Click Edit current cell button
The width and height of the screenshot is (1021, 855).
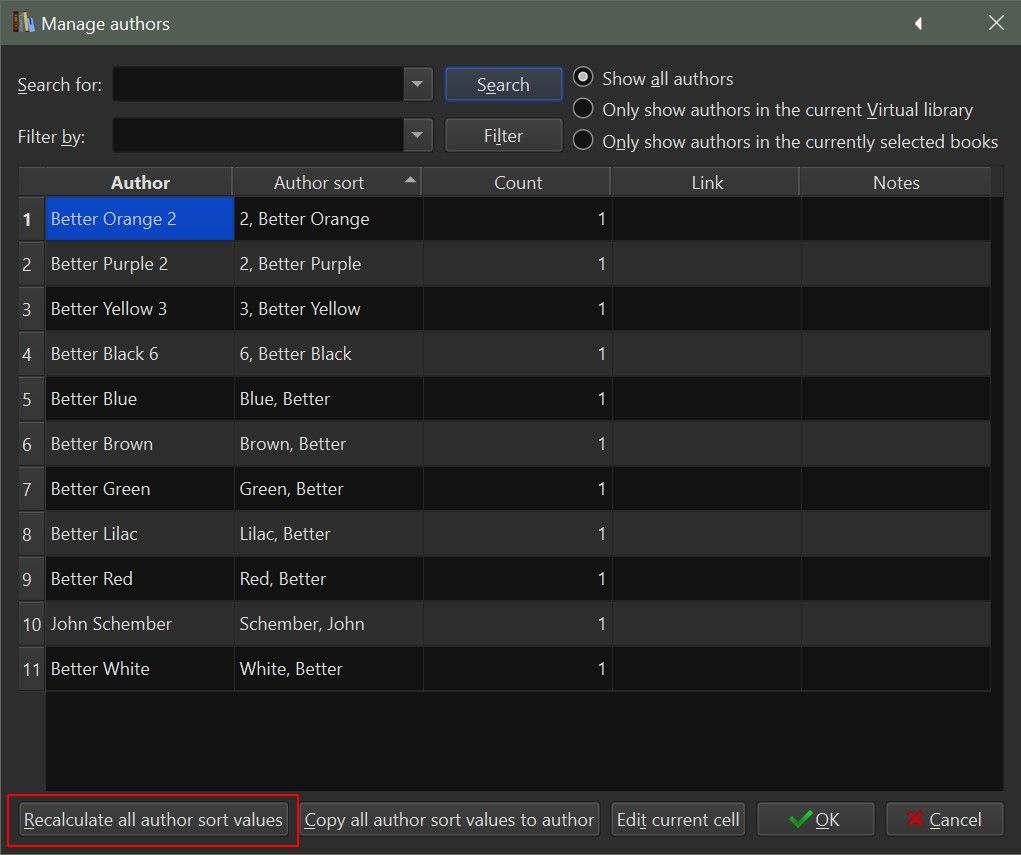pos(678,820)
